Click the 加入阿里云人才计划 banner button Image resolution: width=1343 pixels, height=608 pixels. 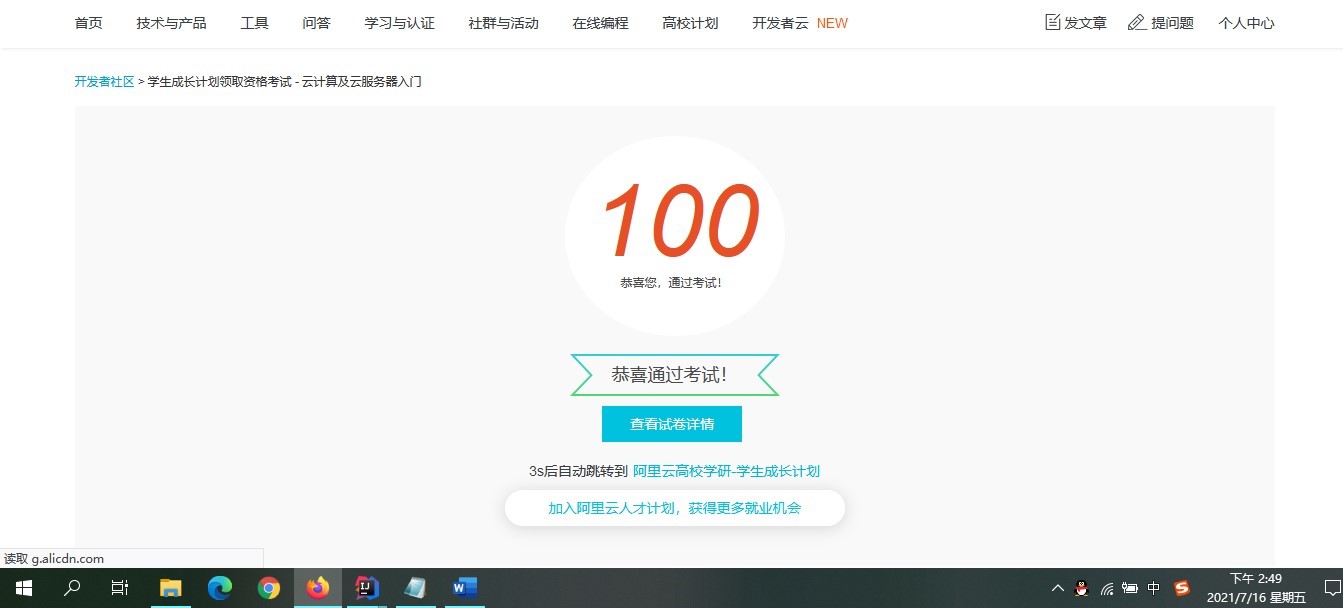(674, 508)
